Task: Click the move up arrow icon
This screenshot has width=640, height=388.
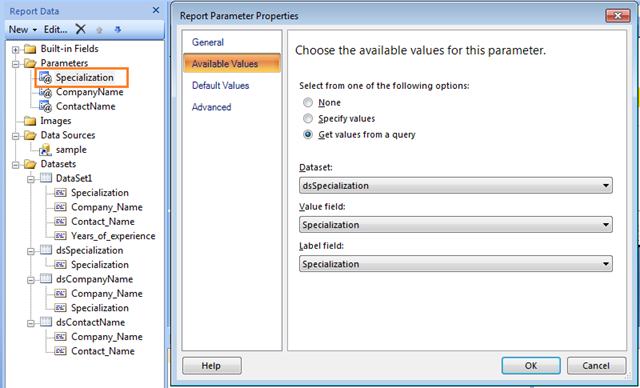Action: 99,30
